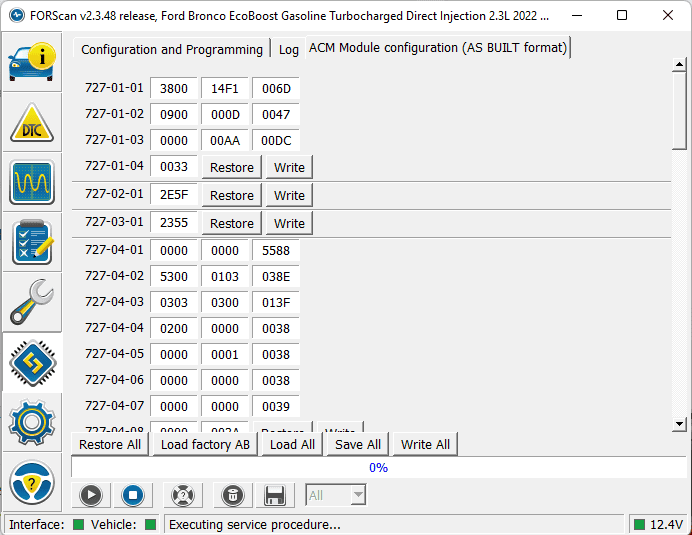Click Executing service procedure status text
This screenshot has height=535, width=692.
coord(255,524)
